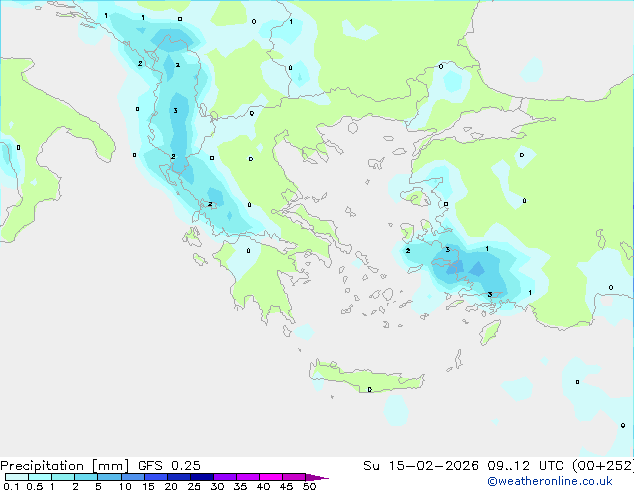Click the 20–25 mm legend swatch

point(178,477)
